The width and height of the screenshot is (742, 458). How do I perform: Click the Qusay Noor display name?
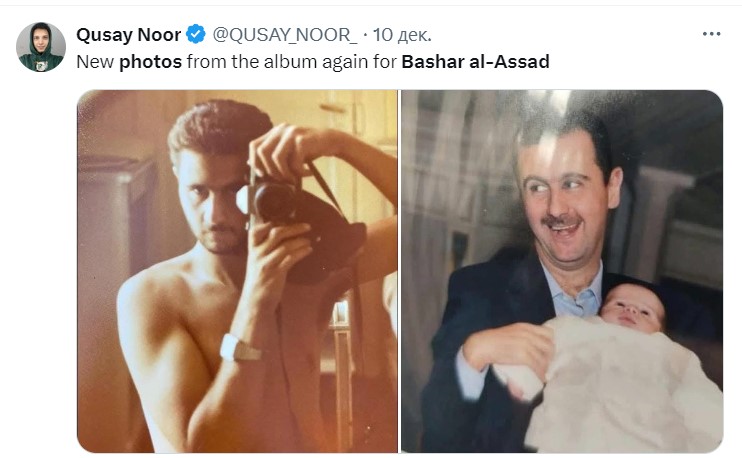tap(128, 35)
